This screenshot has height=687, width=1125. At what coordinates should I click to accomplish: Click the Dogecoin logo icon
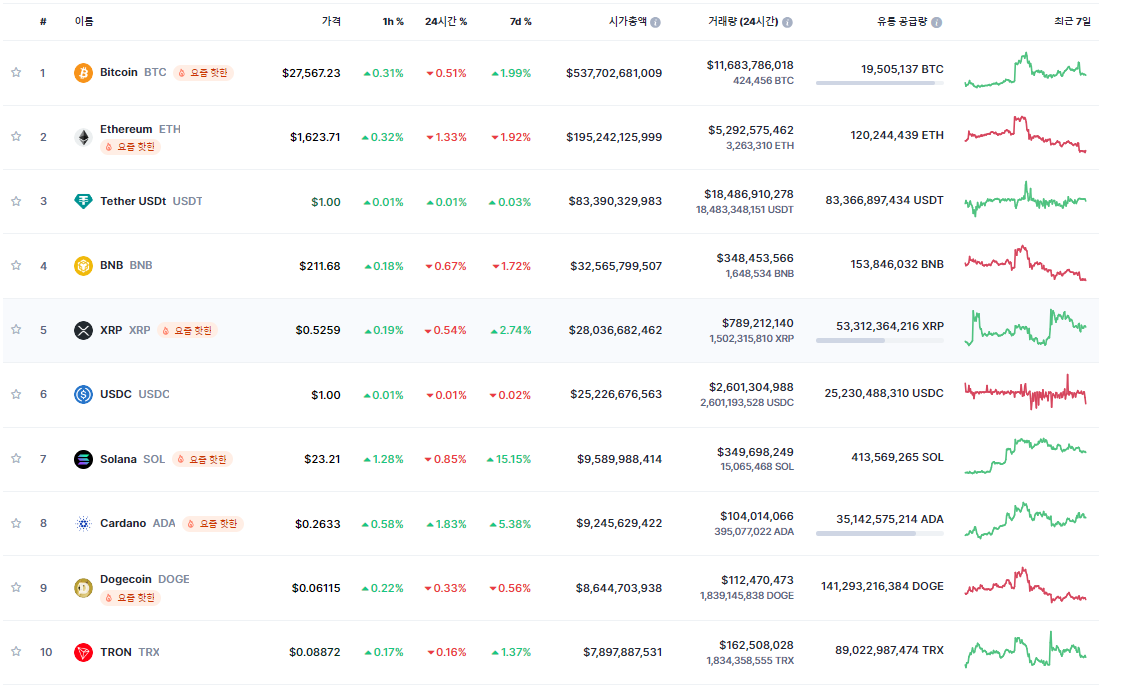(x=83, y=588)
